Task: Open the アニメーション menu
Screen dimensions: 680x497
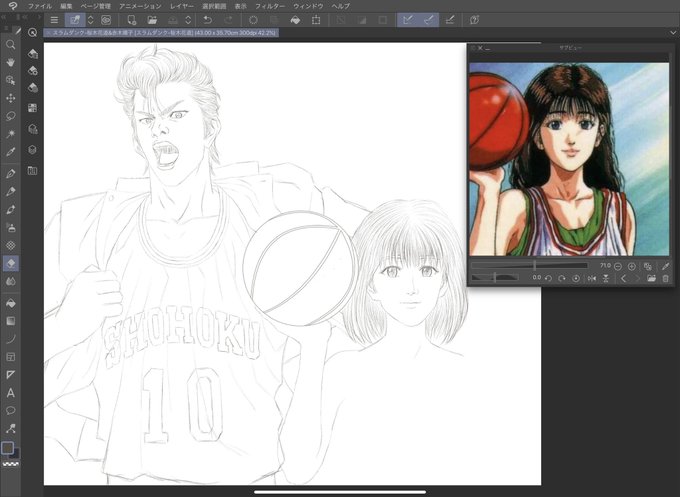Action: click(x=140, y=6)
